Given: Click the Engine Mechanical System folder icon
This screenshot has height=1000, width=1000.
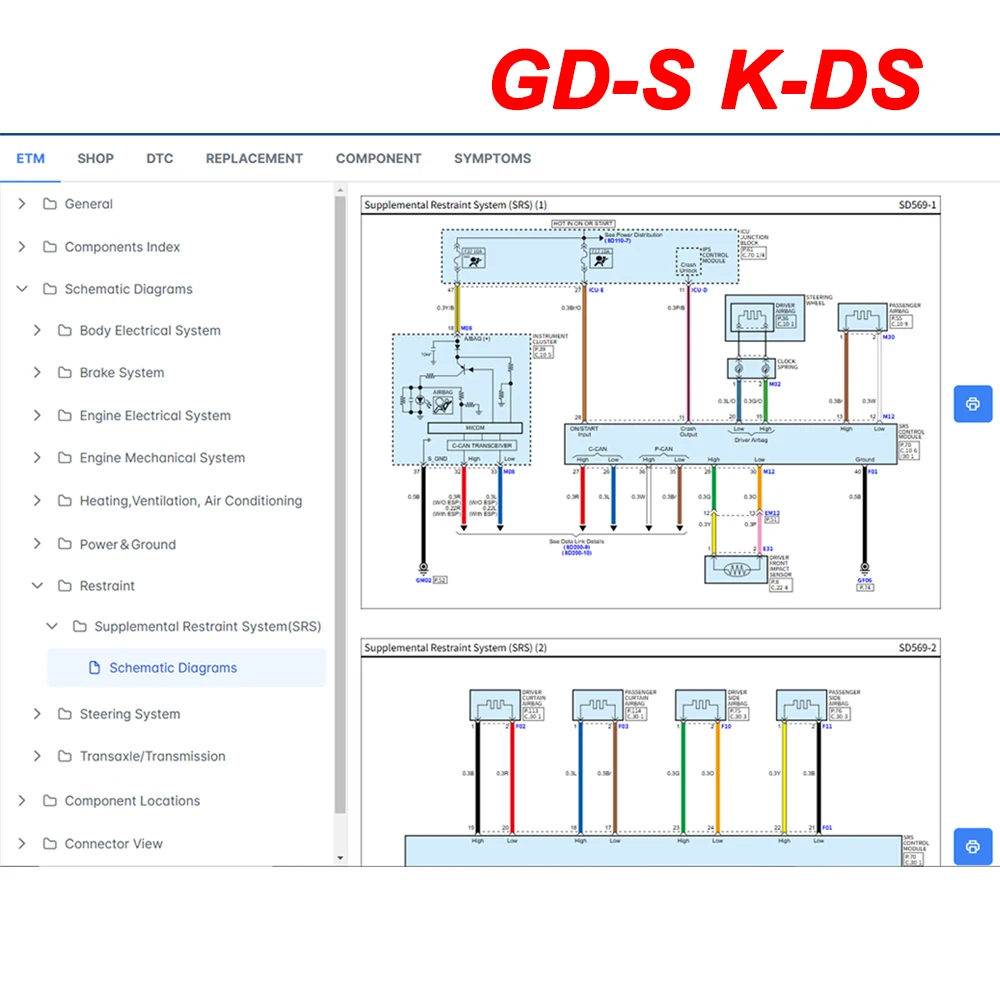Looking at the screenshot, I should point(64,457).
